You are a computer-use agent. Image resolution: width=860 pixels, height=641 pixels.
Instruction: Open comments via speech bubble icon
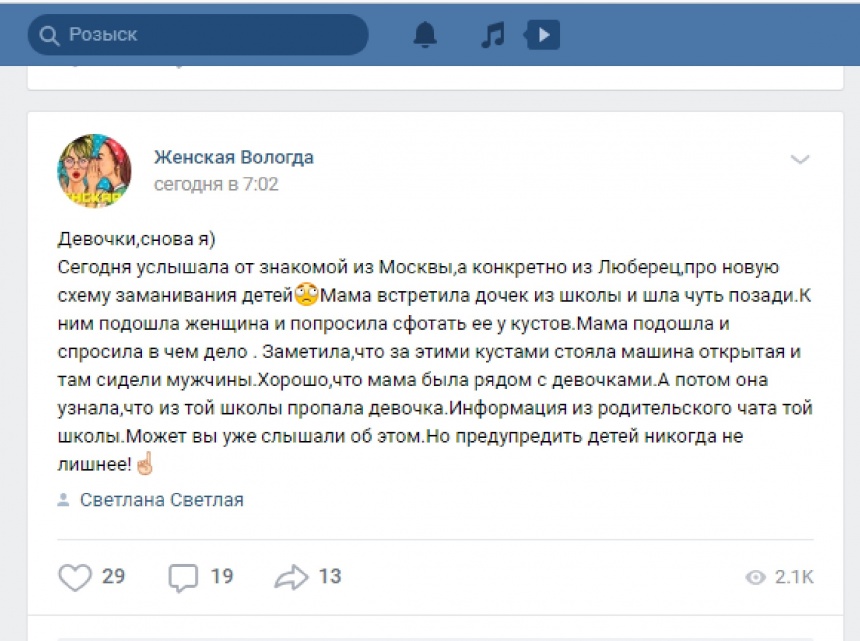pos(183,578)
